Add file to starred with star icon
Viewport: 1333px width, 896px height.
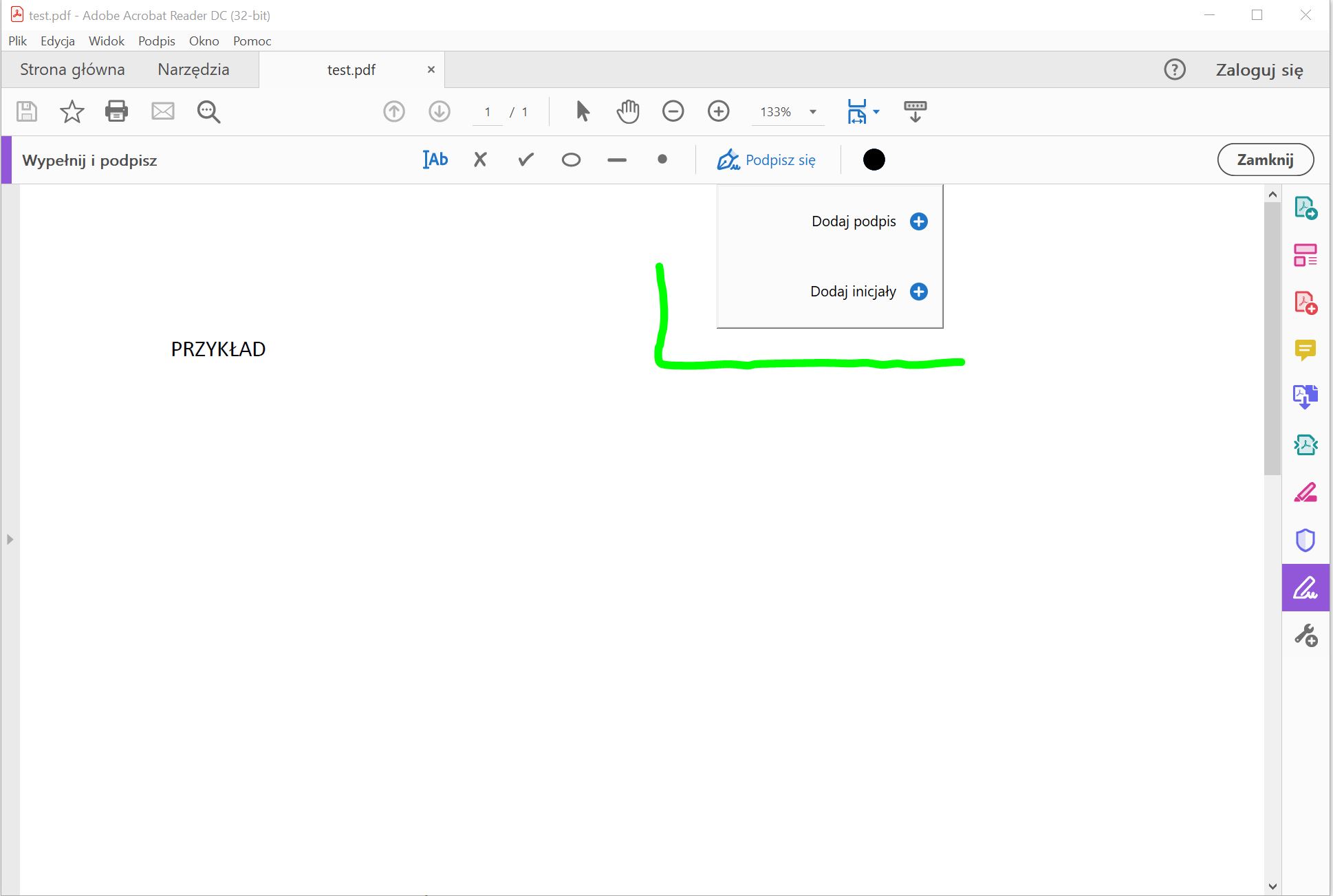[72, 111]
